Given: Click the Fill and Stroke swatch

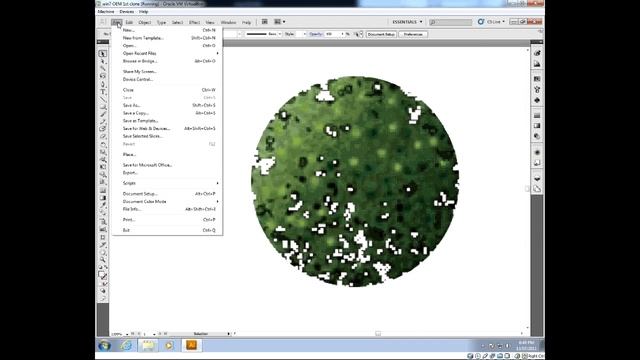Looking at the screenshot, I should 103,276.
